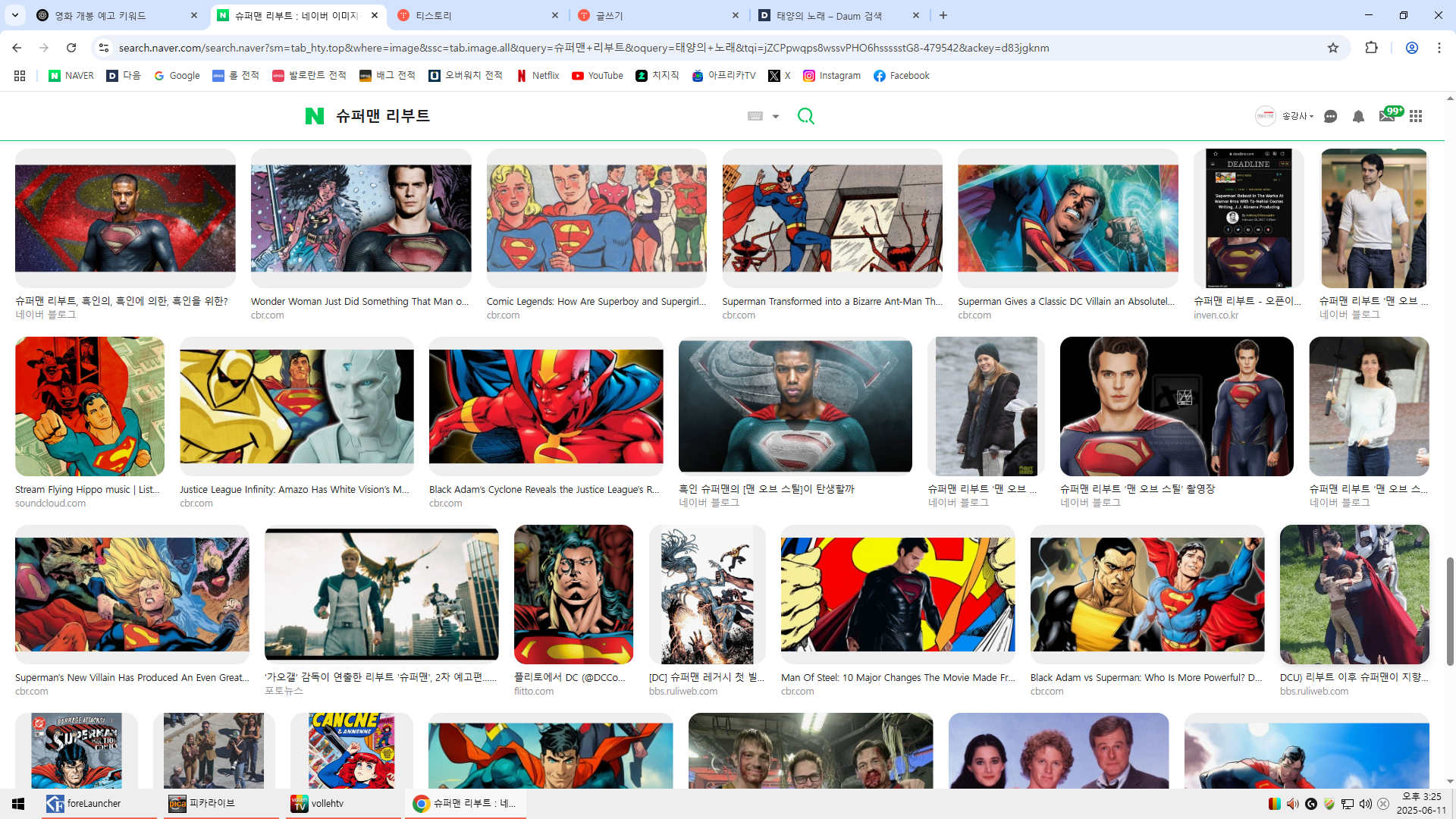Bookmark this page with the star icon
The image size is (1456, 819).
[x=1333, y=48]
